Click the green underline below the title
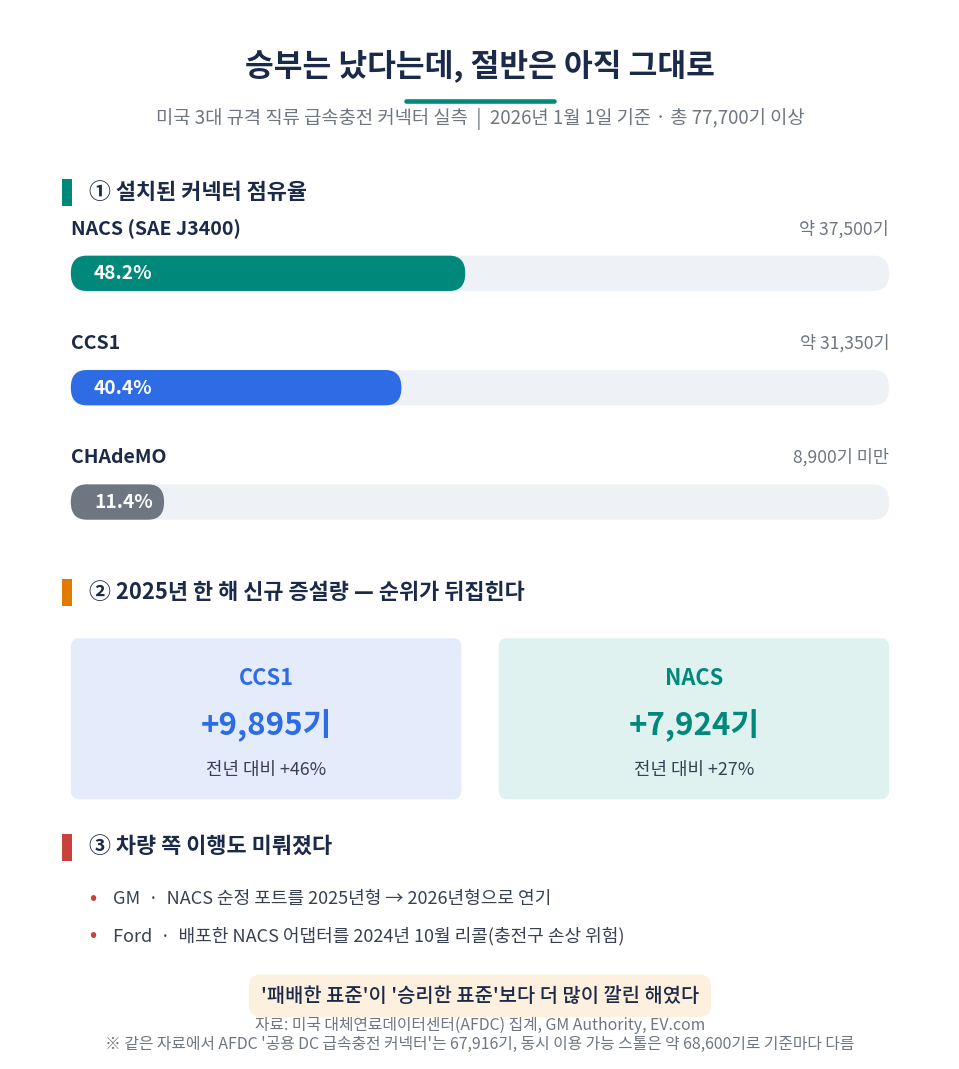The width and height of the screenshot is (959, 1069). (x=480, y=102)
